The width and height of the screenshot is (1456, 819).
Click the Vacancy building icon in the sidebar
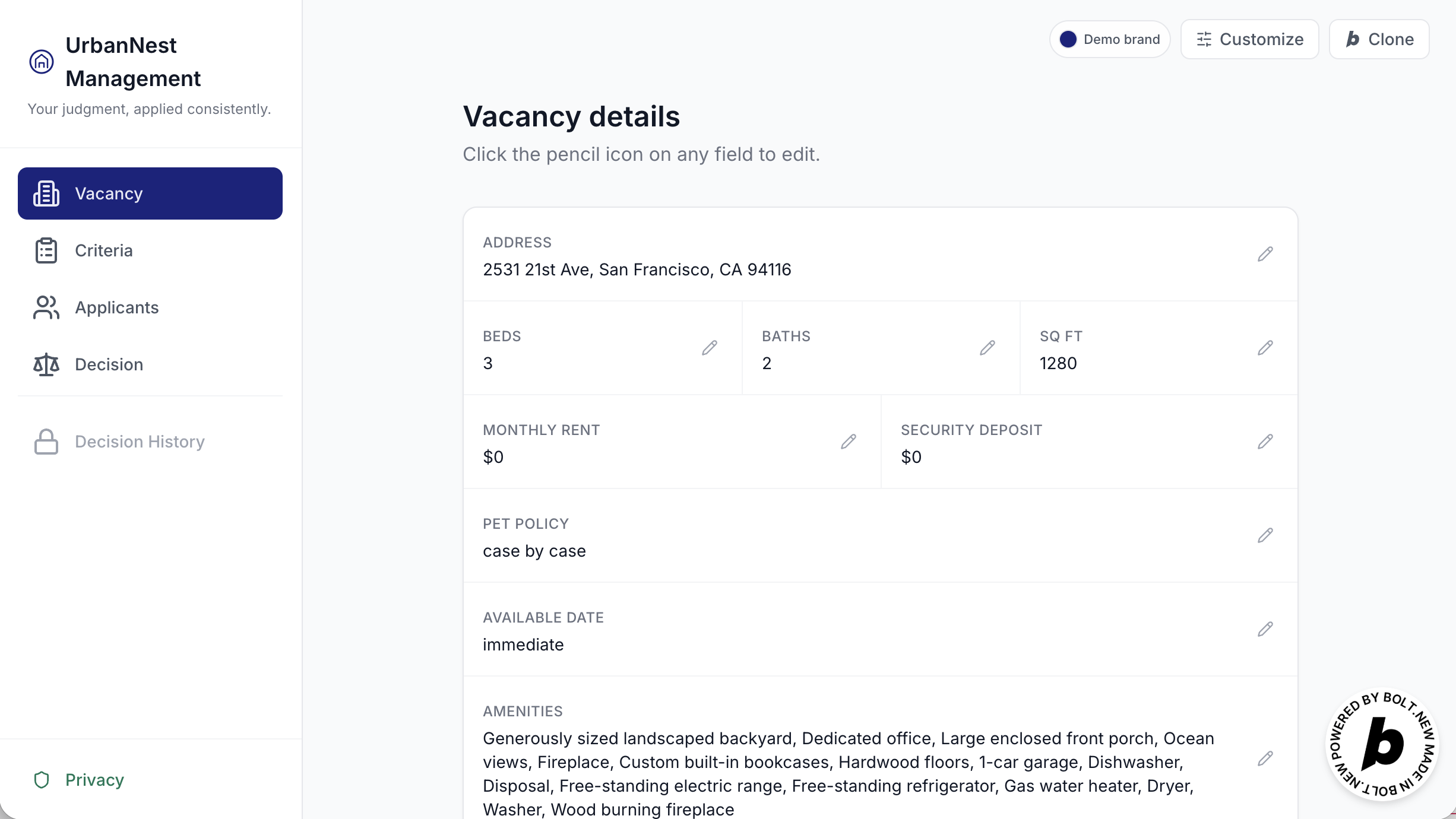pyautogui.click(x=46, y=193)
